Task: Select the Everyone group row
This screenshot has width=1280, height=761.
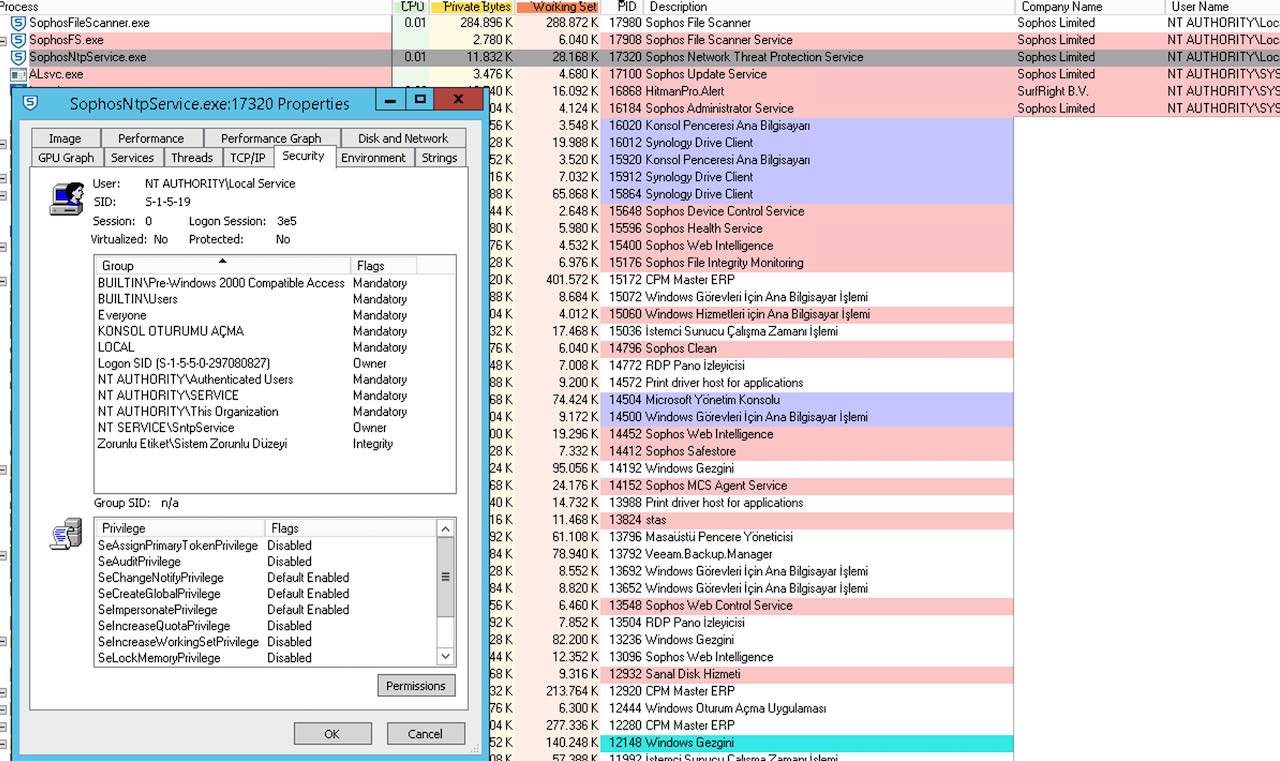Action: [x=275, y=315]
